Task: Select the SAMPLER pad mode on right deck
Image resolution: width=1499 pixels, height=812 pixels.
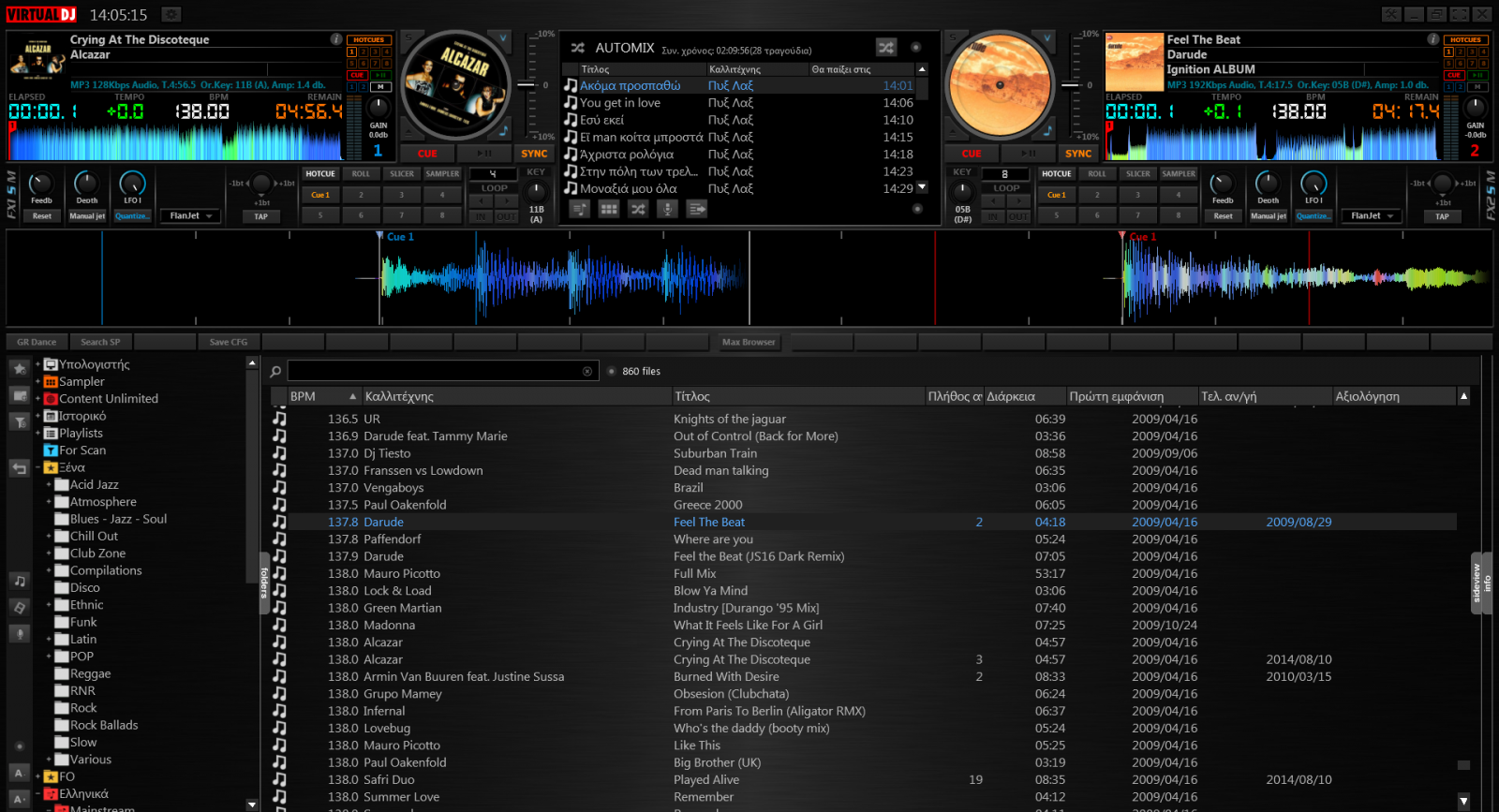Action: (x=1179, y=174)
